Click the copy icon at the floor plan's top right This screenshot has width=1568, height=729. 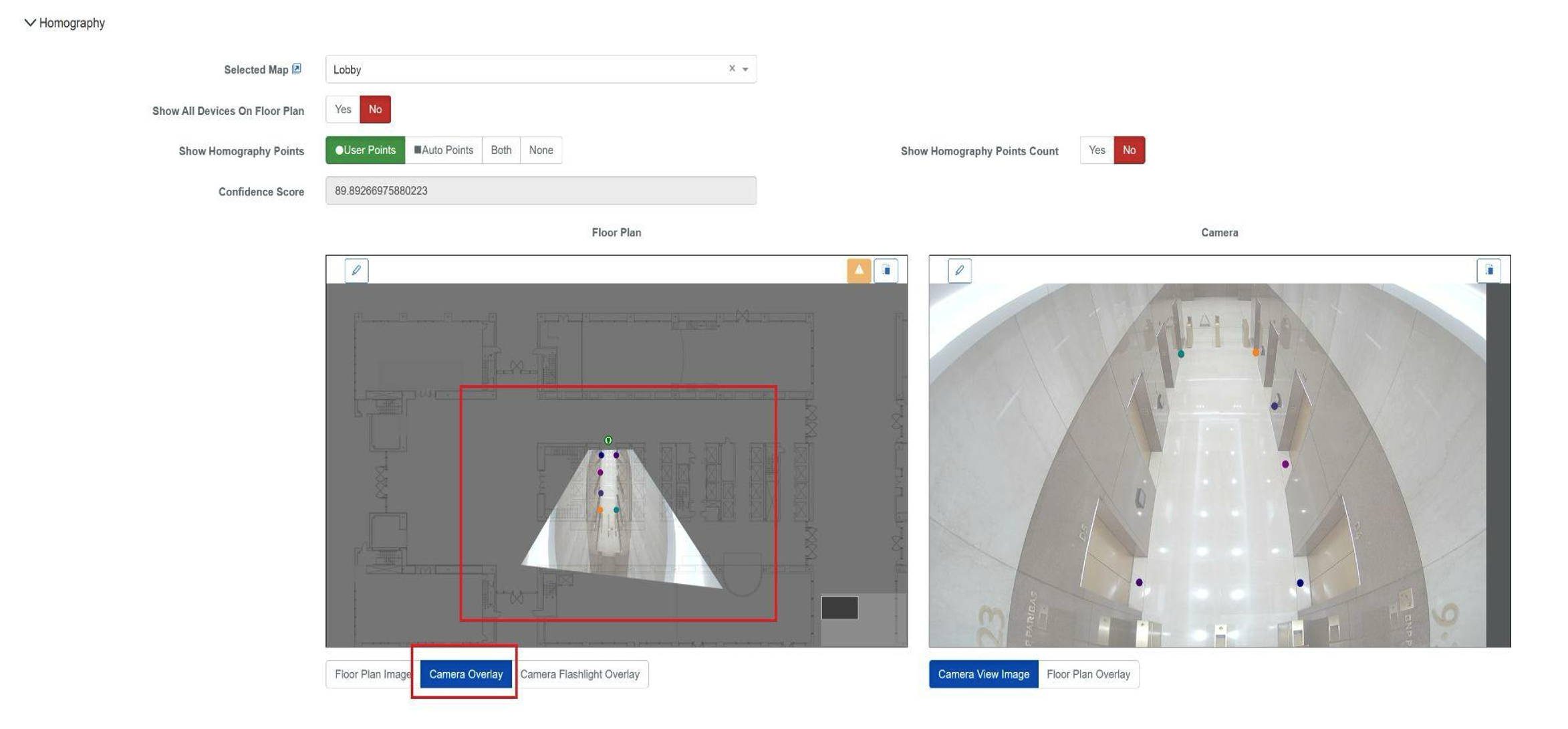click(887, 270)
